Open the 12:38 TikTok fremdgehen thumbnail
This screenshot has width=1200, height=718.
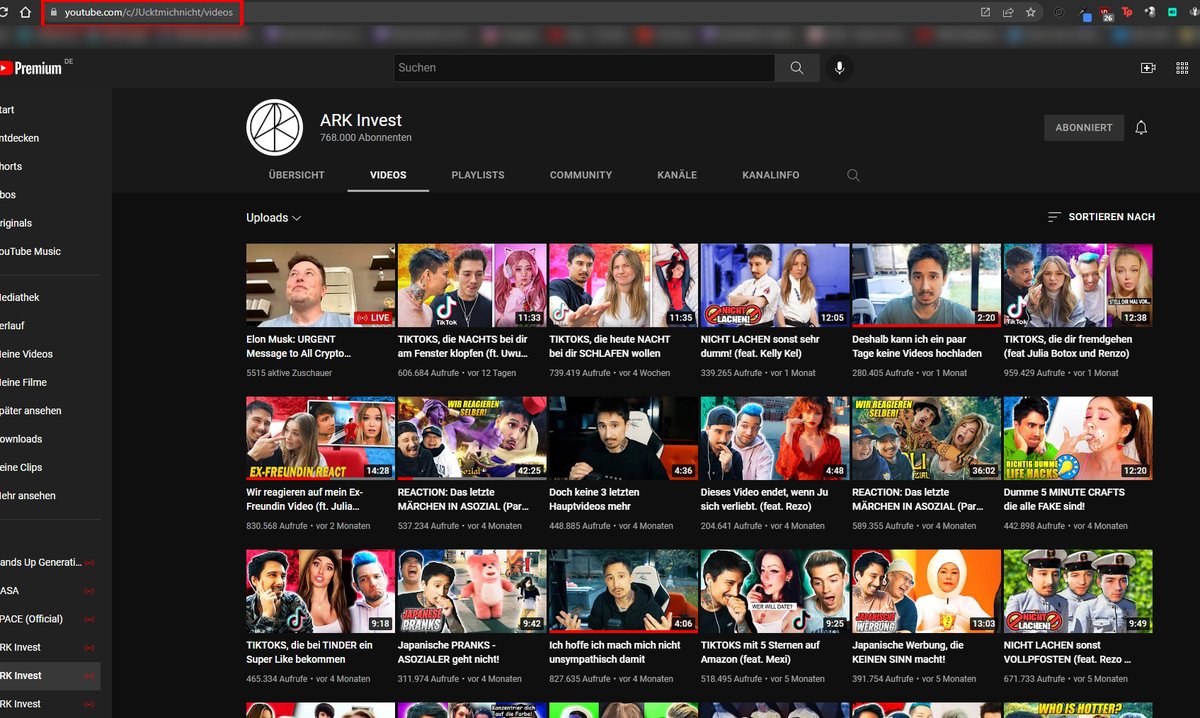(1078, 285)
